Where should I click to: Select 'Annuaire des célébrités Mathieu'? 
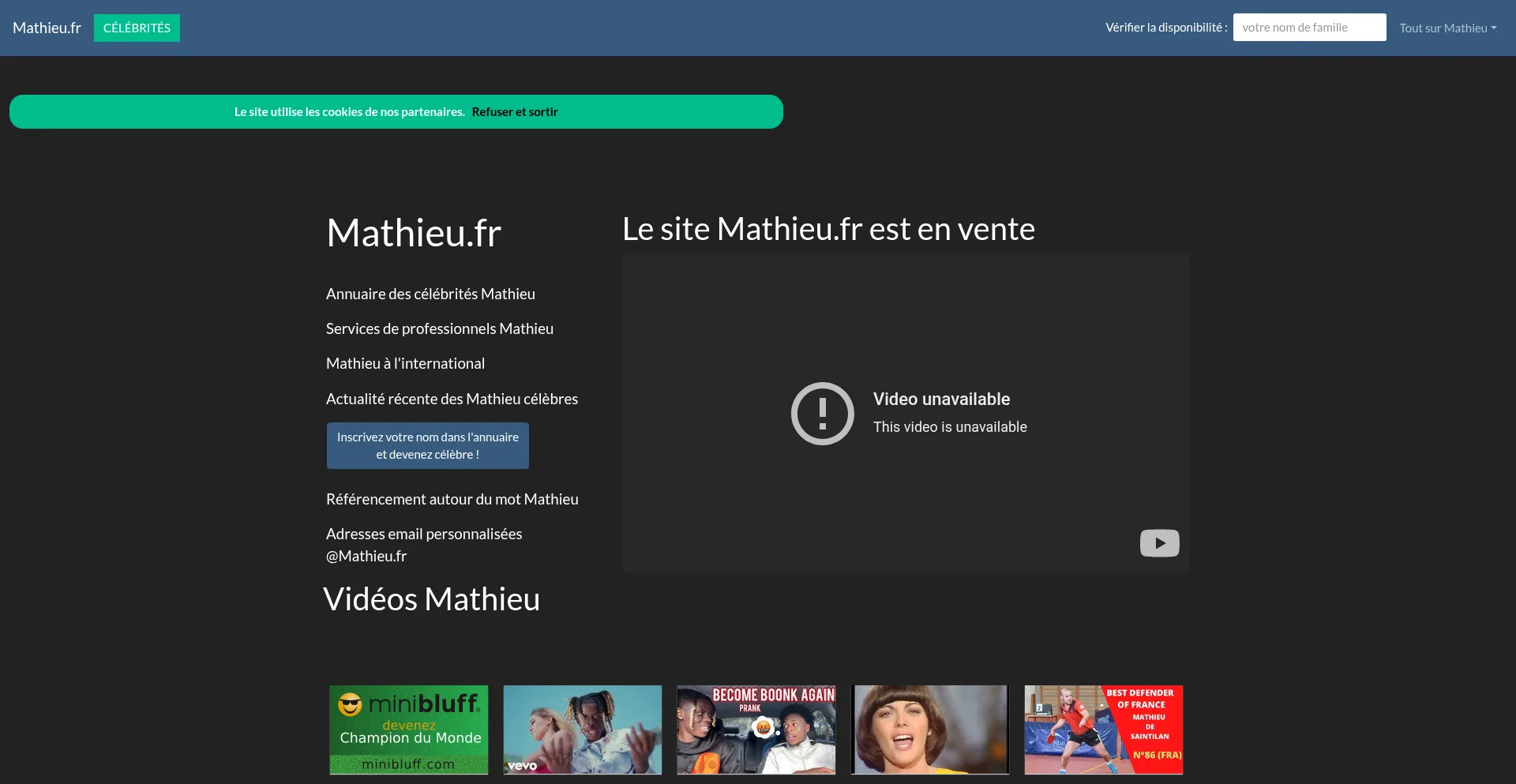[x=430, y=293]
